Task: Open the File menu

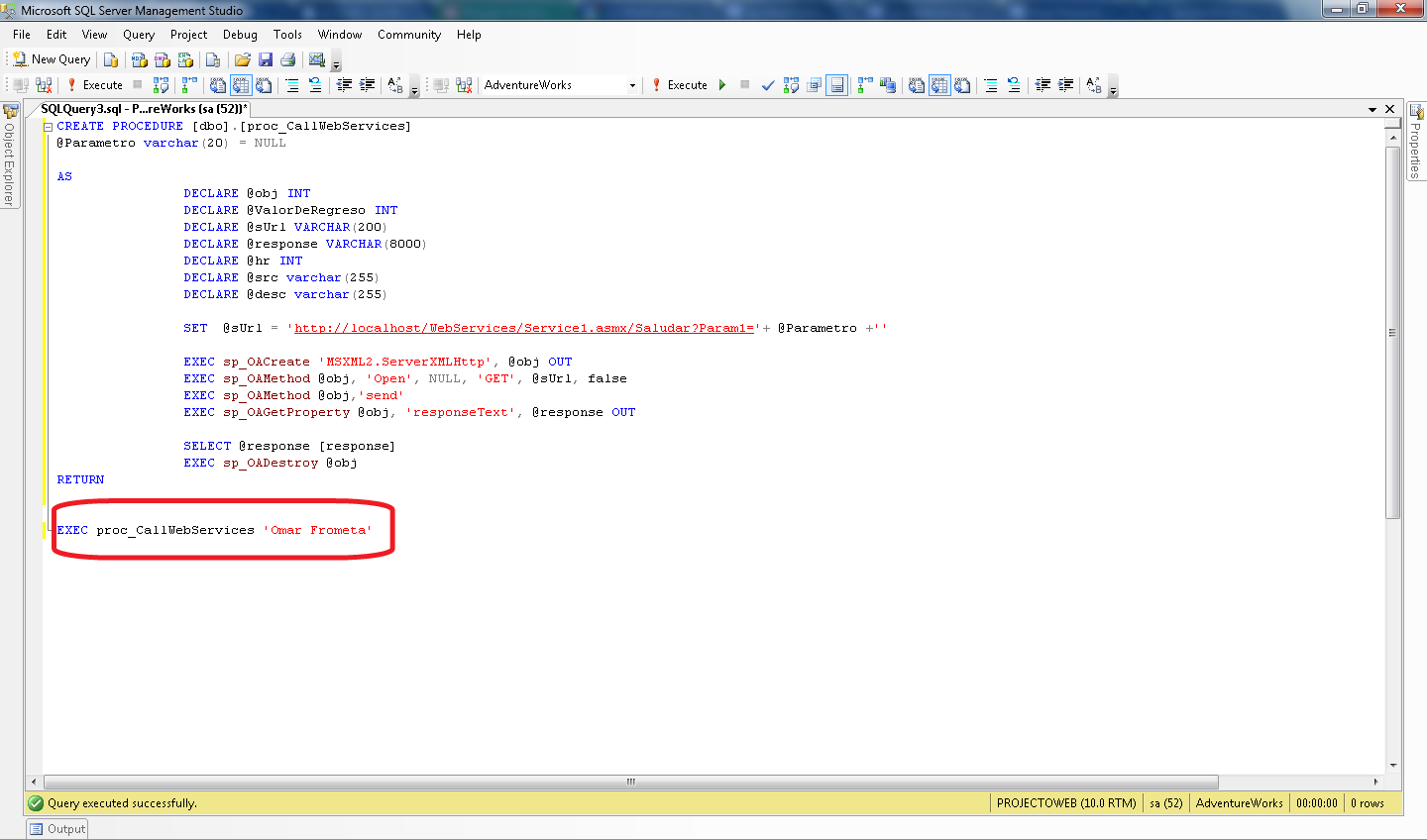Action: click(22, 35)
